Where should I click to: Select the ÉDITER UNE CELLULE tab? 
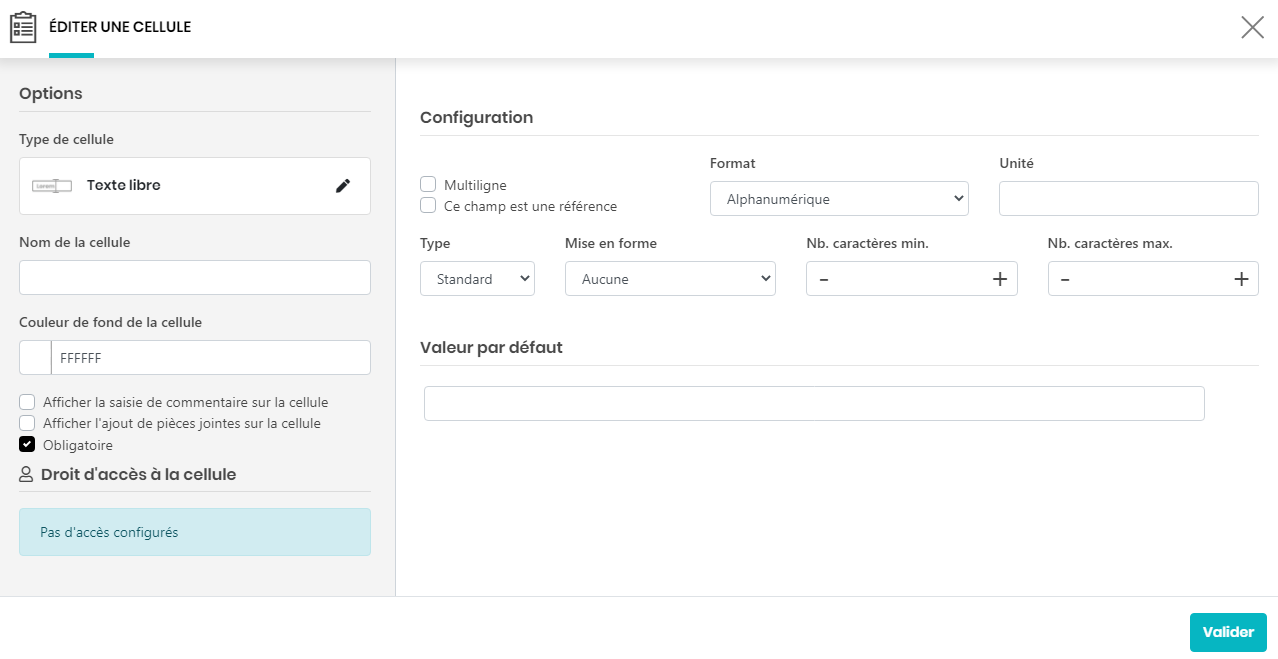point(120,27)
